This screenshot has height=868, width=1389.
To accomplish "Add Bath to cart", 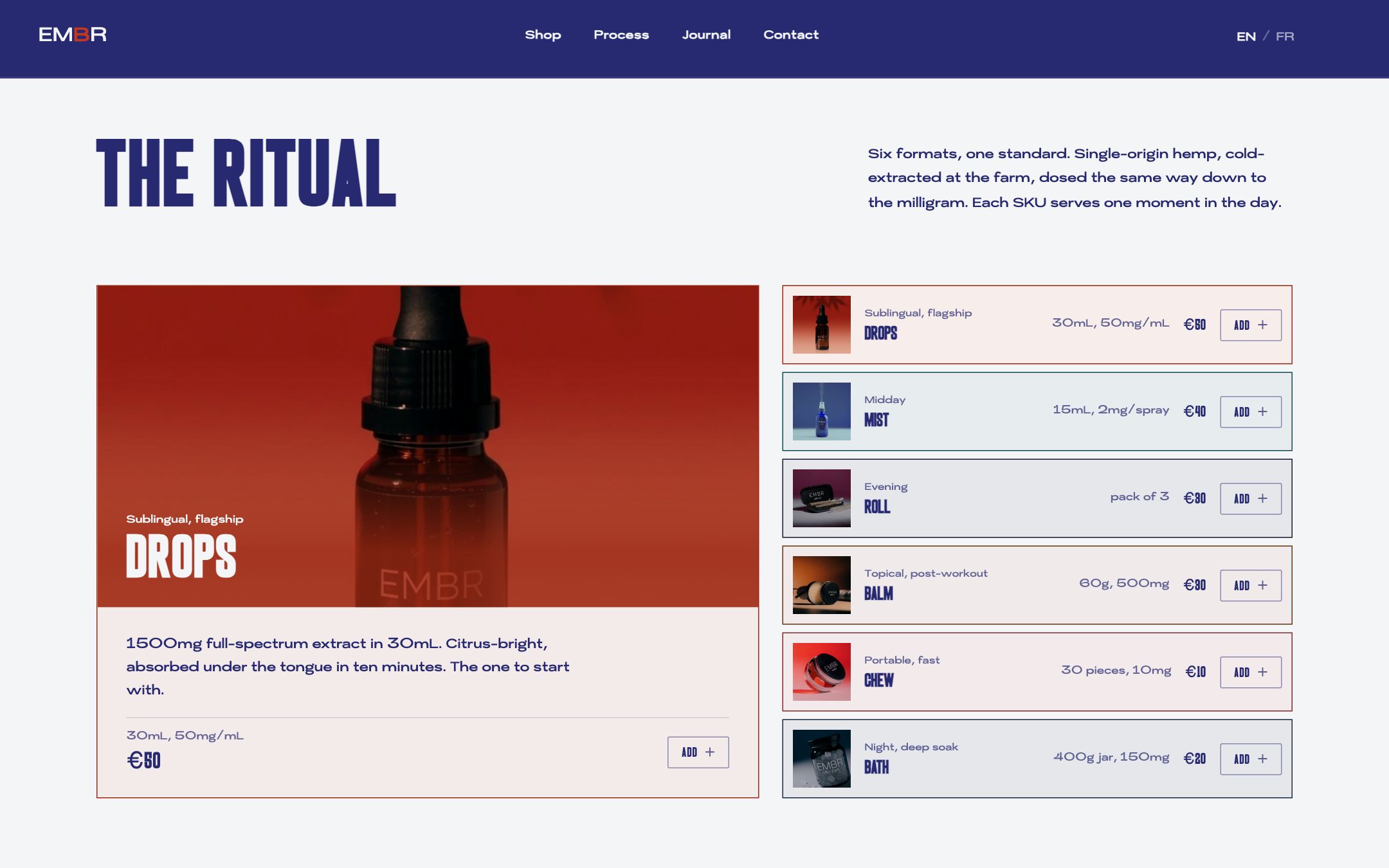I will [1251, 759].
